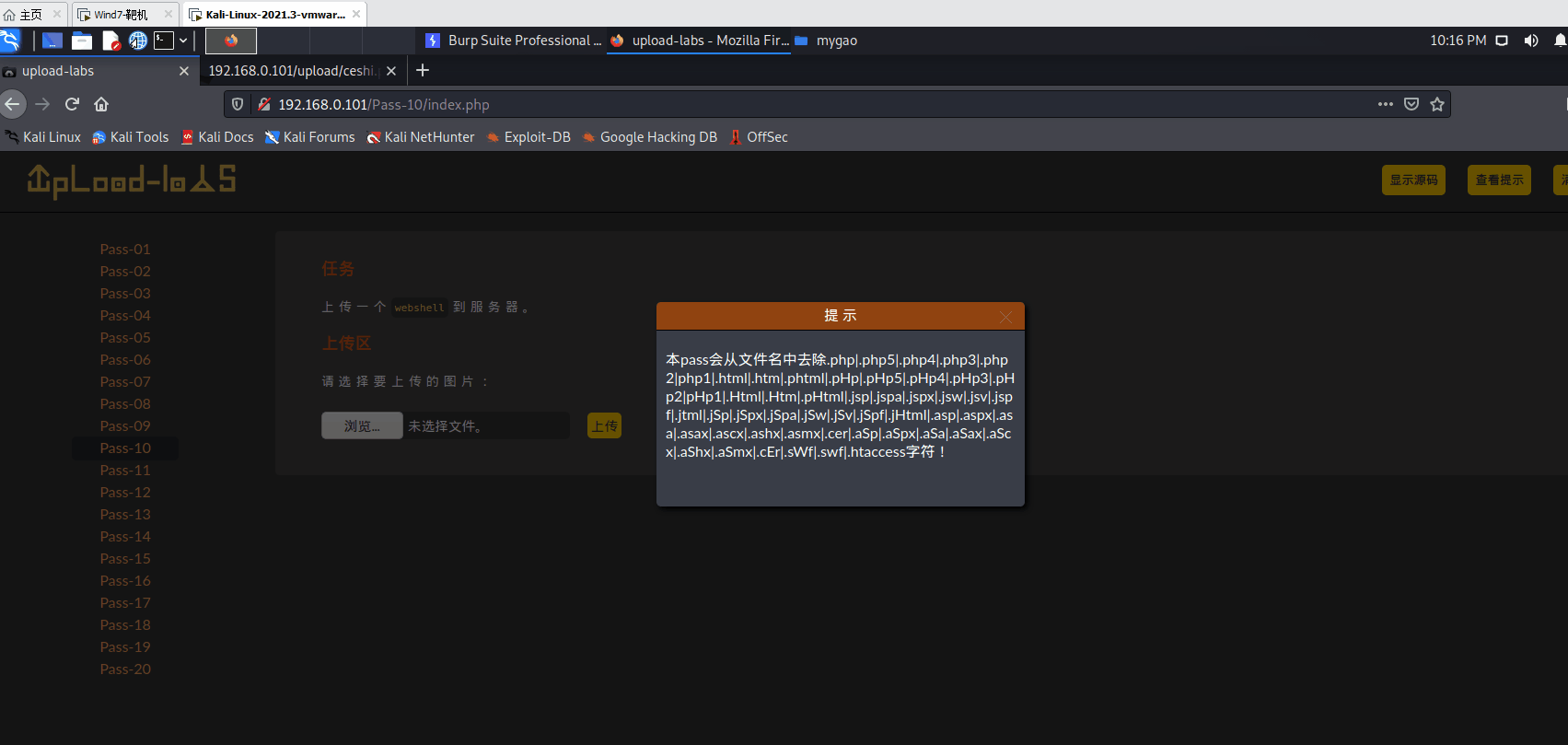
Task: Select Pass-10 in sidebar
Action: point(125,448)
